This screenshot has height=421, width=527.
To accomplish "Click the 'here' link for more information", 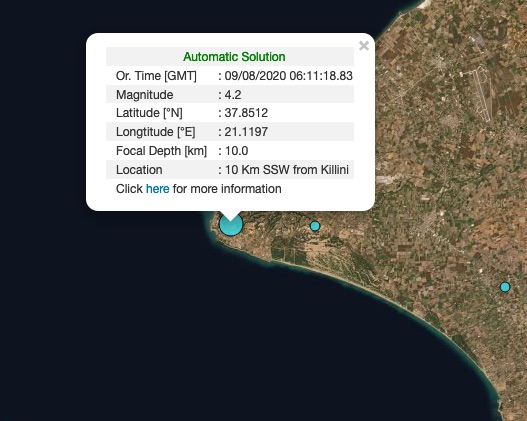I will pos(158,189).
